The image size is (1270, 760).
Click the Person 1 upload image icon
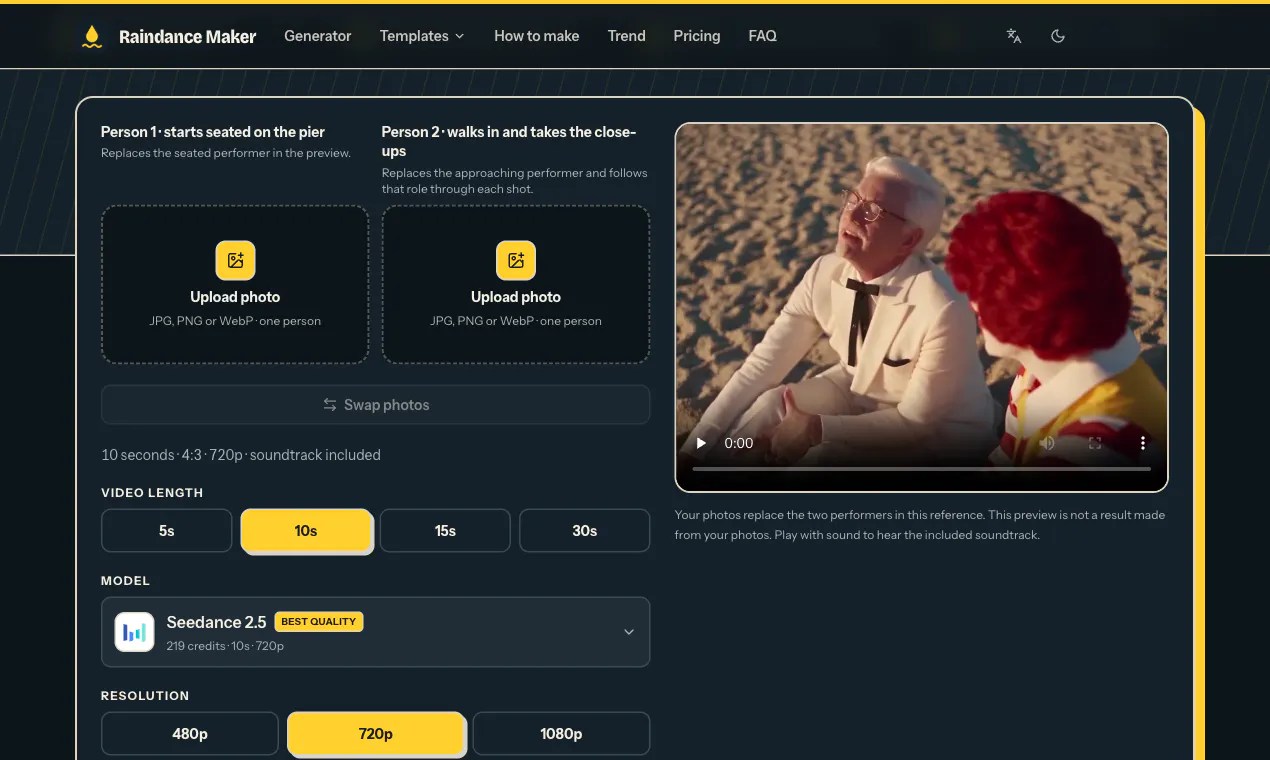(235, 260)
